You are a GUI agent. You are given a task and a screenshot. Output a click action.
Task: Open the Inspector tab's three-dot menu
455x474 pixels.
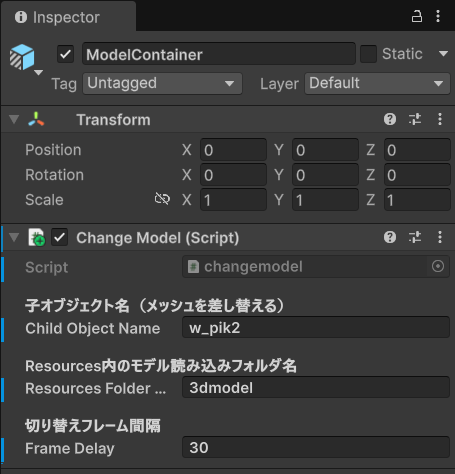[x=438, y=16]
